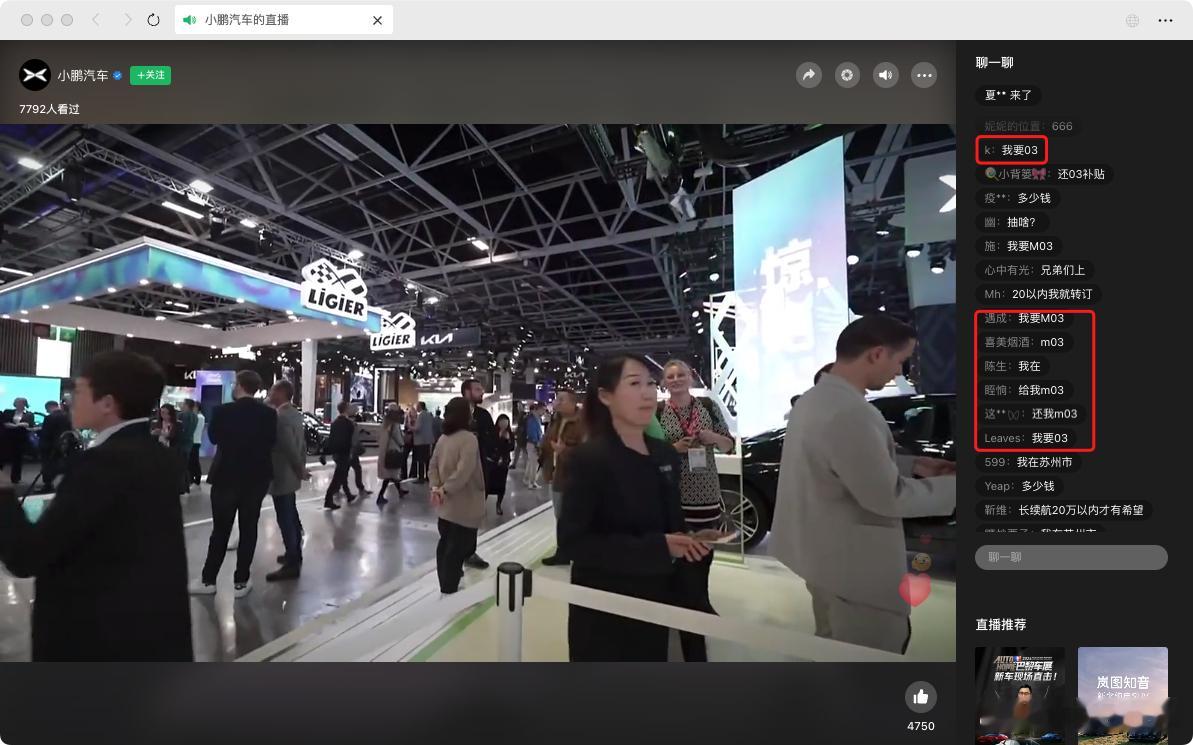Click the chat message 我要03 from k

click(x=1010, y=150)
